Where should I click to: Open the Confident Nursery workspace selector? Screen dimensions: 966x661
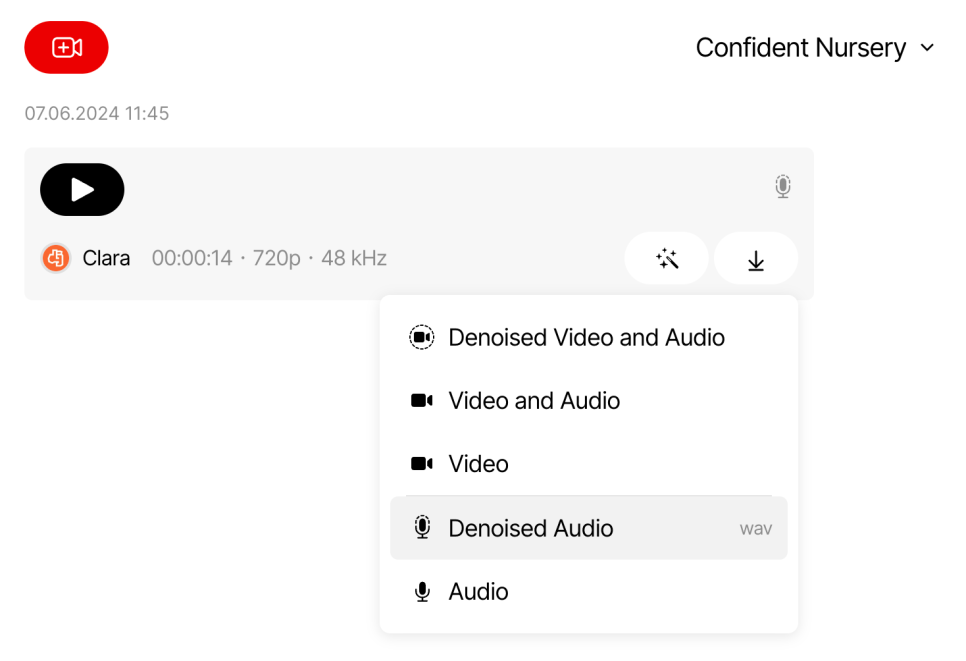pos(815,48)
